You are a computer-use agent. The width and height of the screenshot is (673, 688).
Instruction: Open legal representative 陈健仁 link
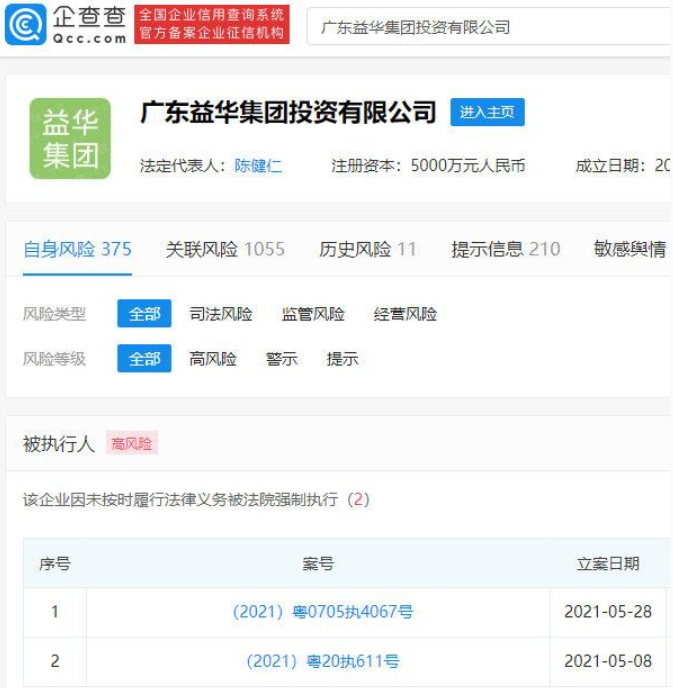tap(258, 166)
